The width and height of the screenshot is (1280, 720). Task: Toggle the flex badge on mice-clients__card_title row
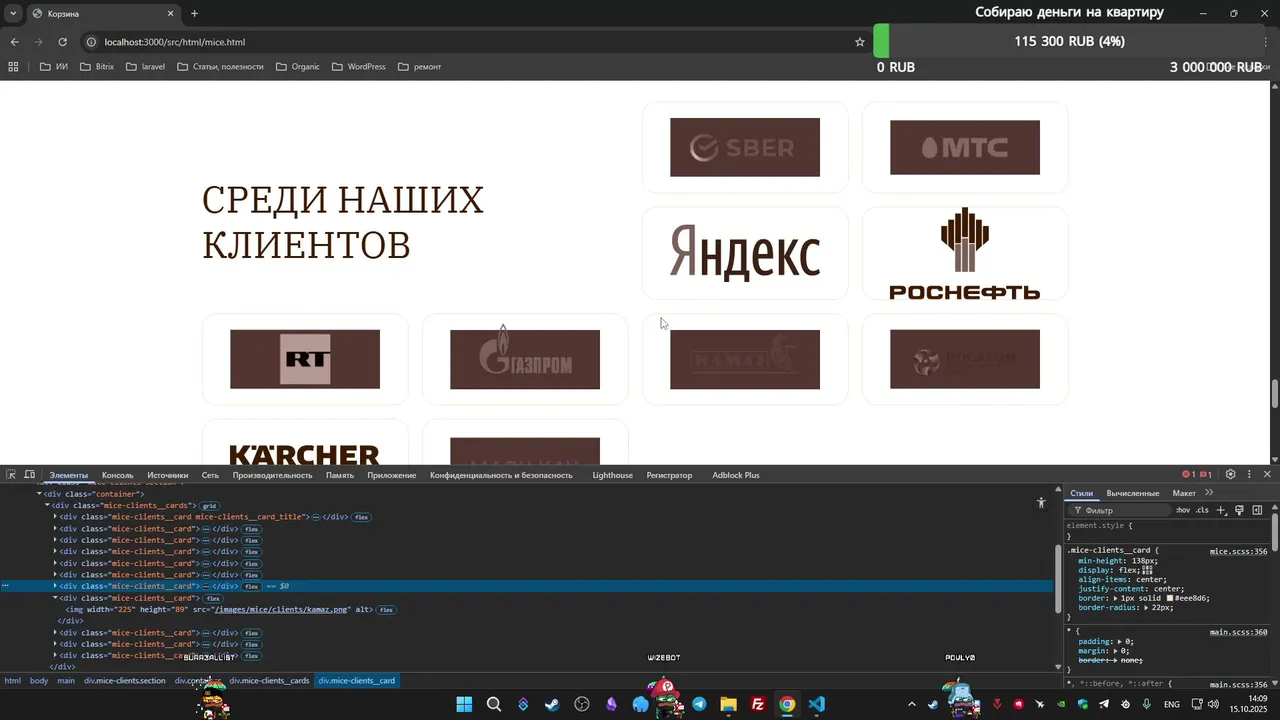click(361, 517)
